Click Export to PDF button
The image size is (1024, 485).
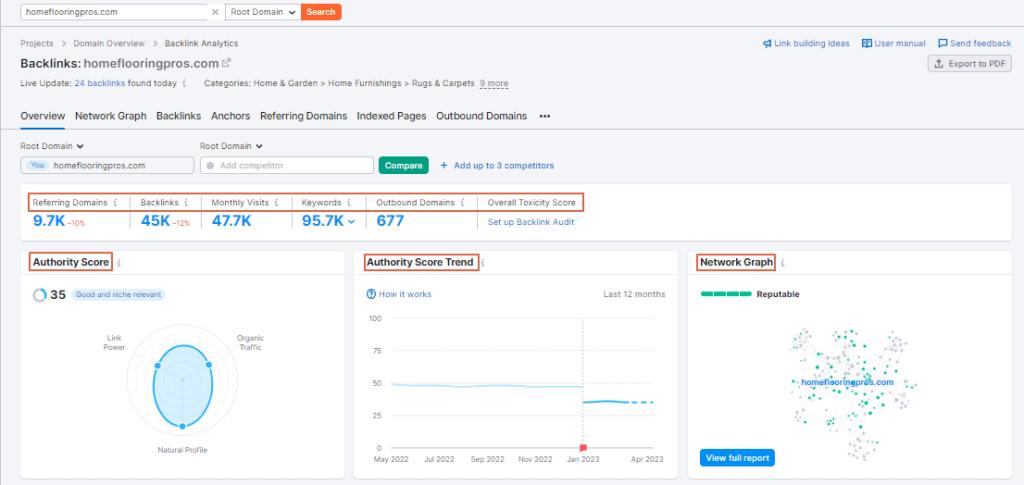969,63
